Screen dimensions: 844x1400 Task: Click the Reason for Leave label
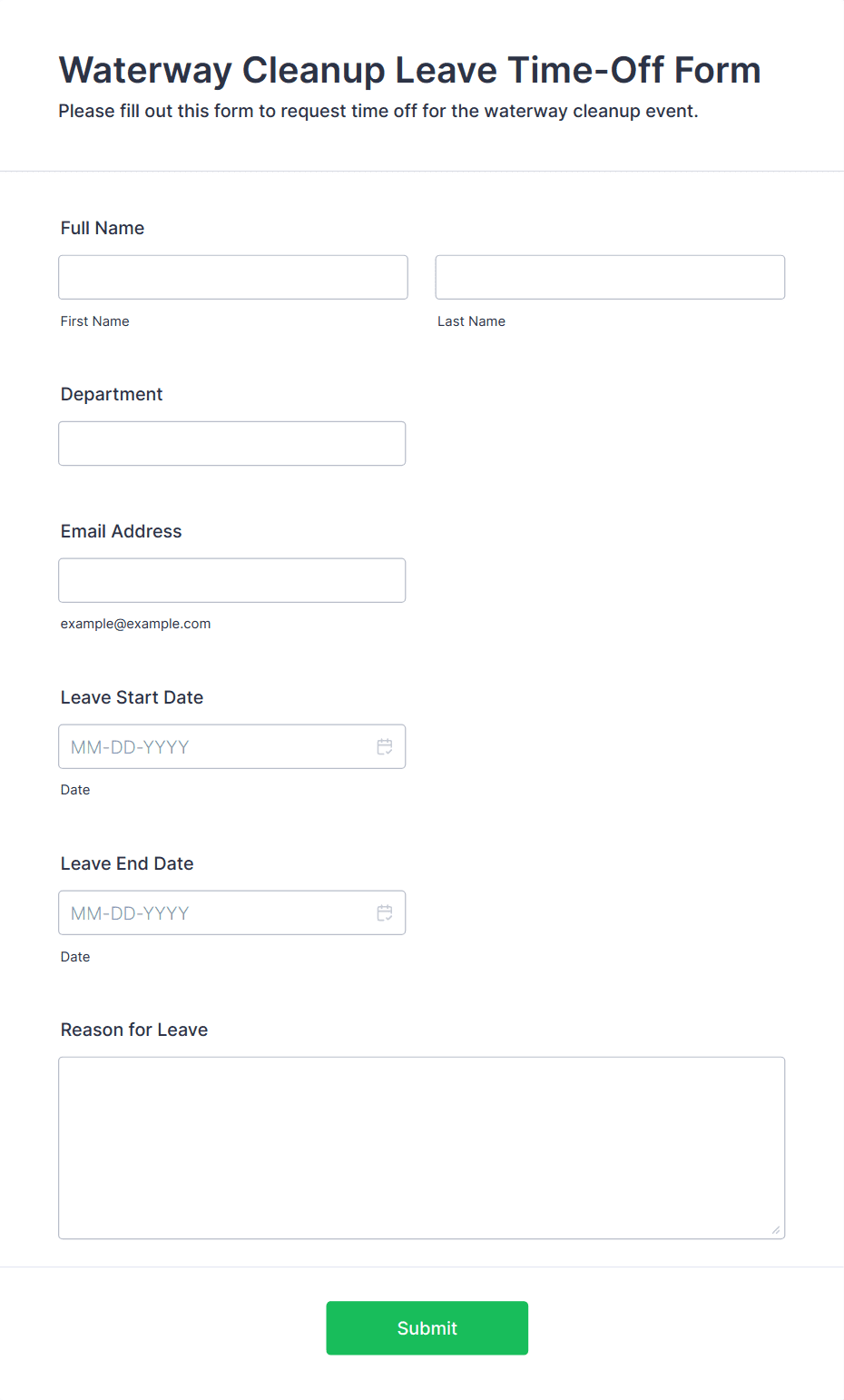point(134,1030)
